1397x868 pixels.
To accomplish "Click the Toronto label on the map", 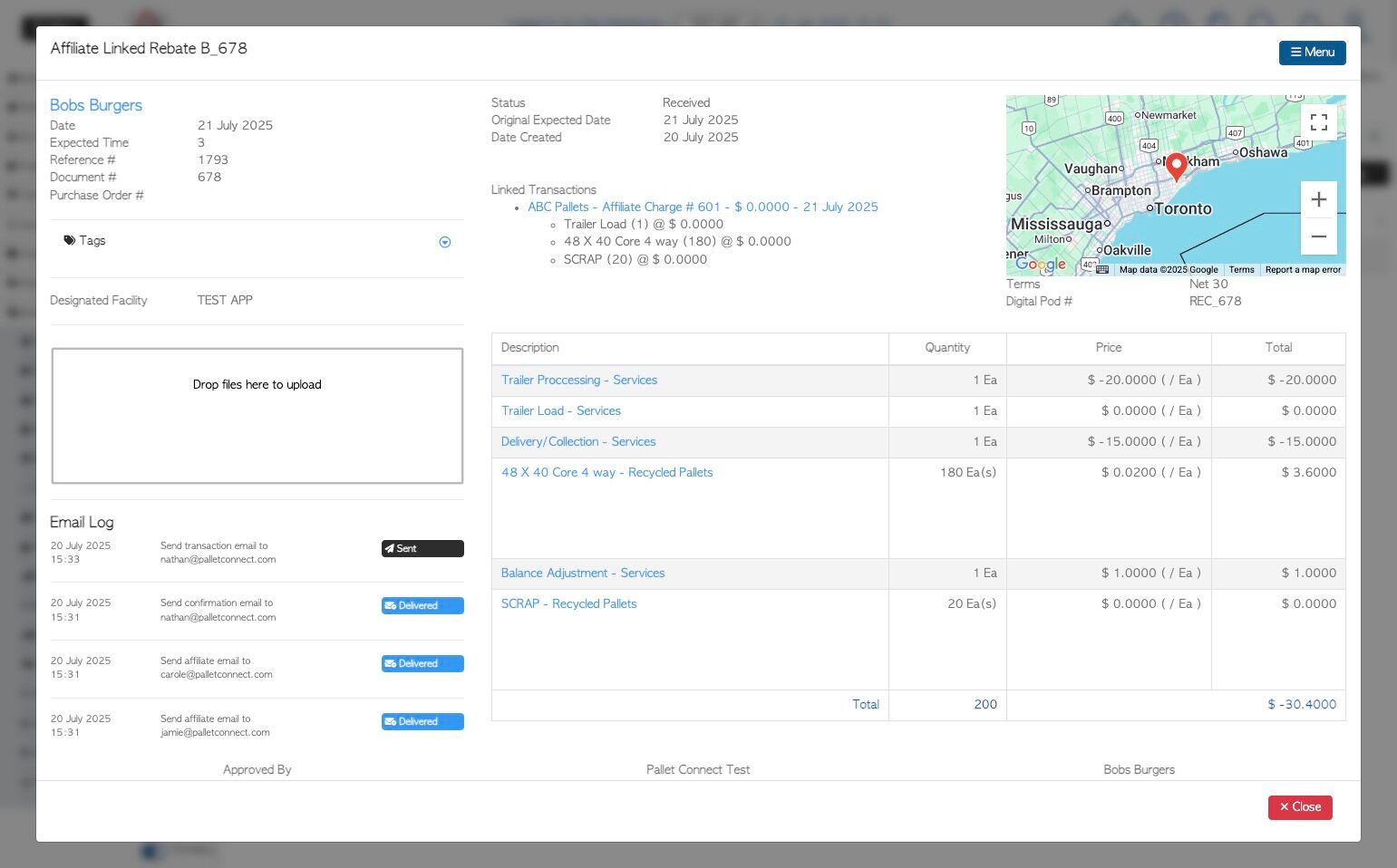I will pyautogui.click(x=1183, y=208).
